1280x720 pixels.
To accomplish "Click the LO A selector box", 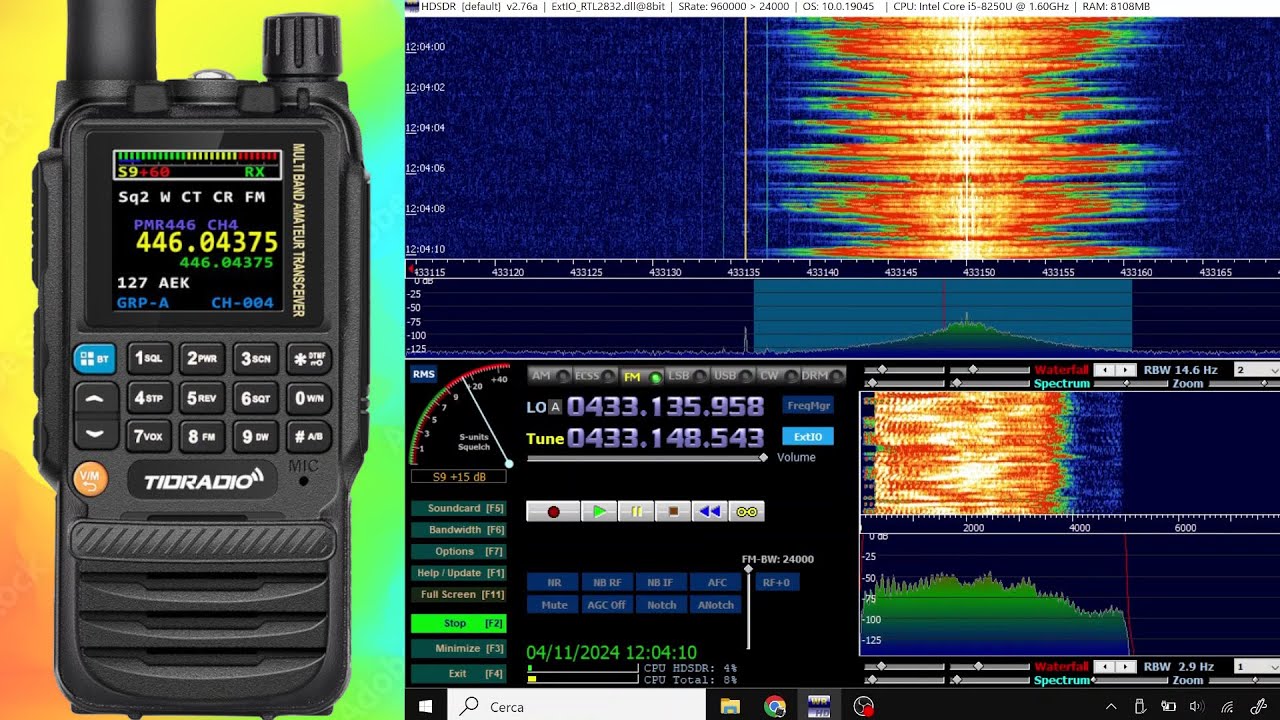I will click(555, 407).
